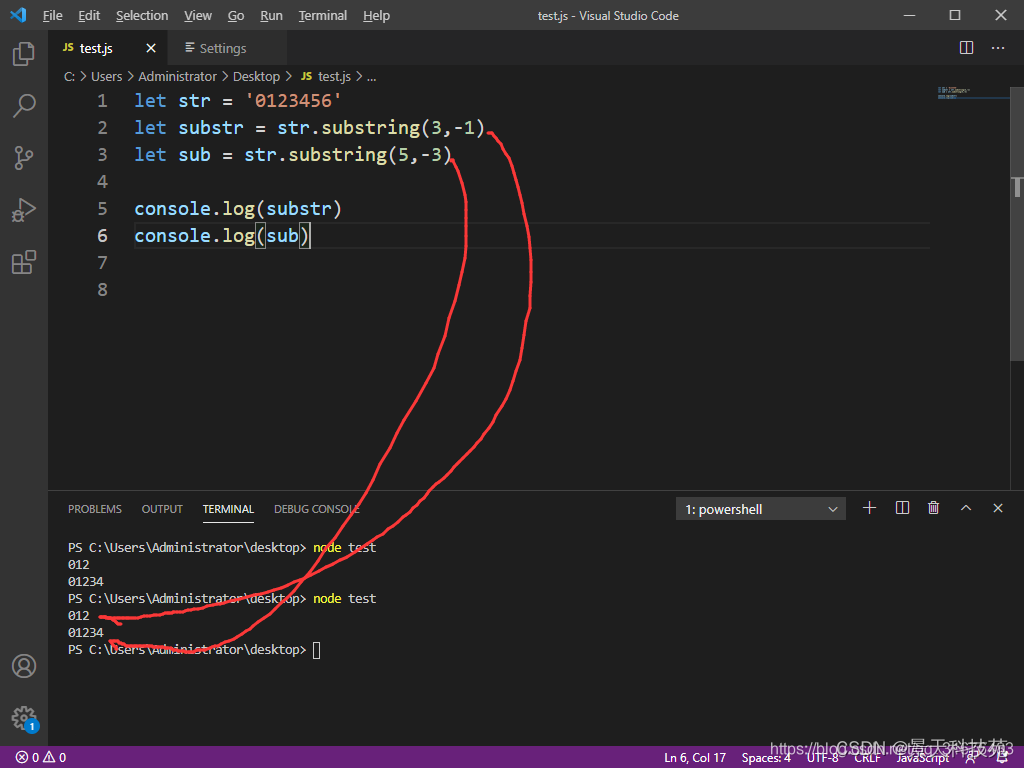Click Administrator in the breadcrumb path

tap(177, 76)
